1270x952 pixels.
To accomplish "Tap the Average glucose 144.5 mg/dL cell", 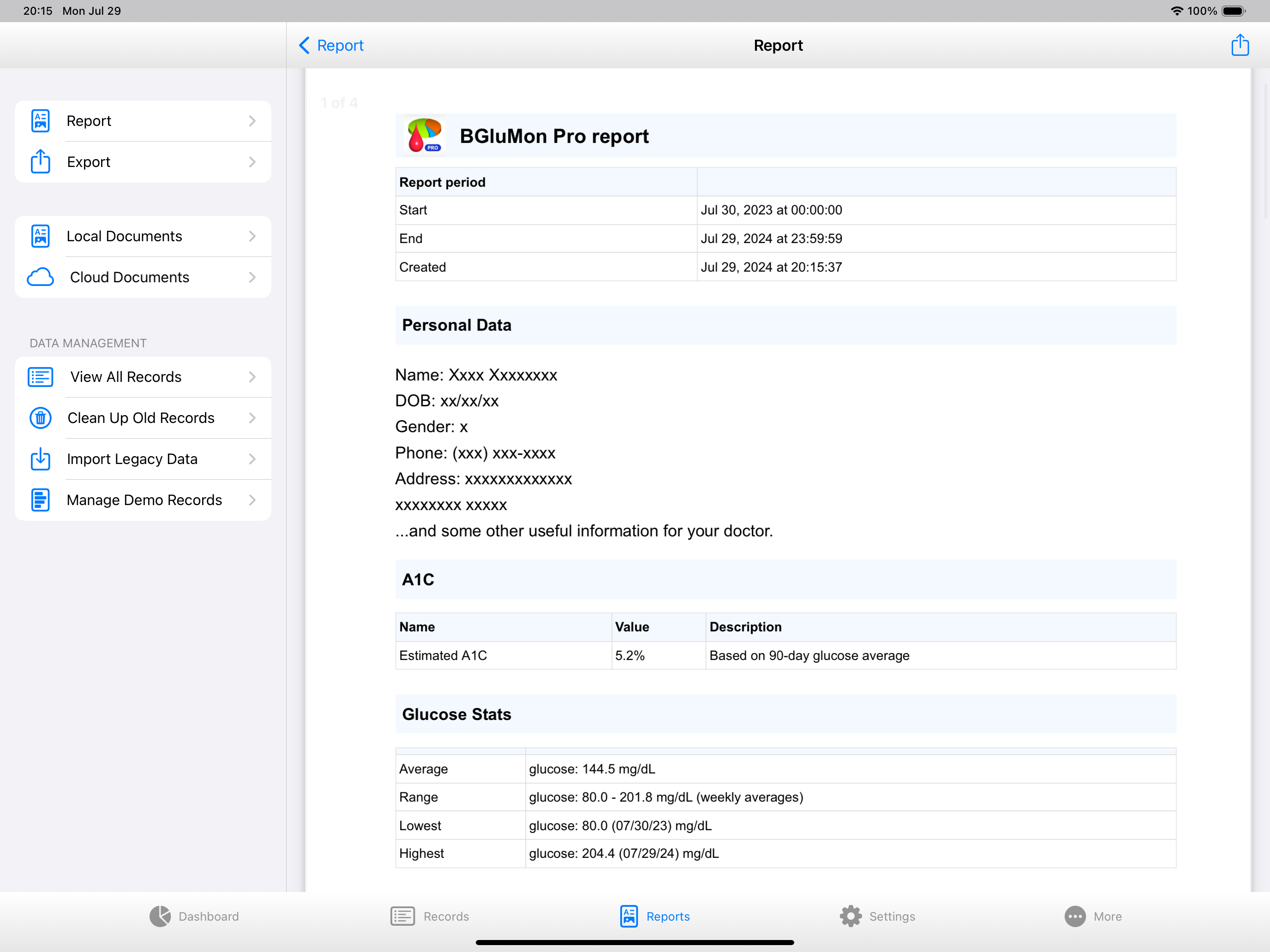I will pos(851,769).
